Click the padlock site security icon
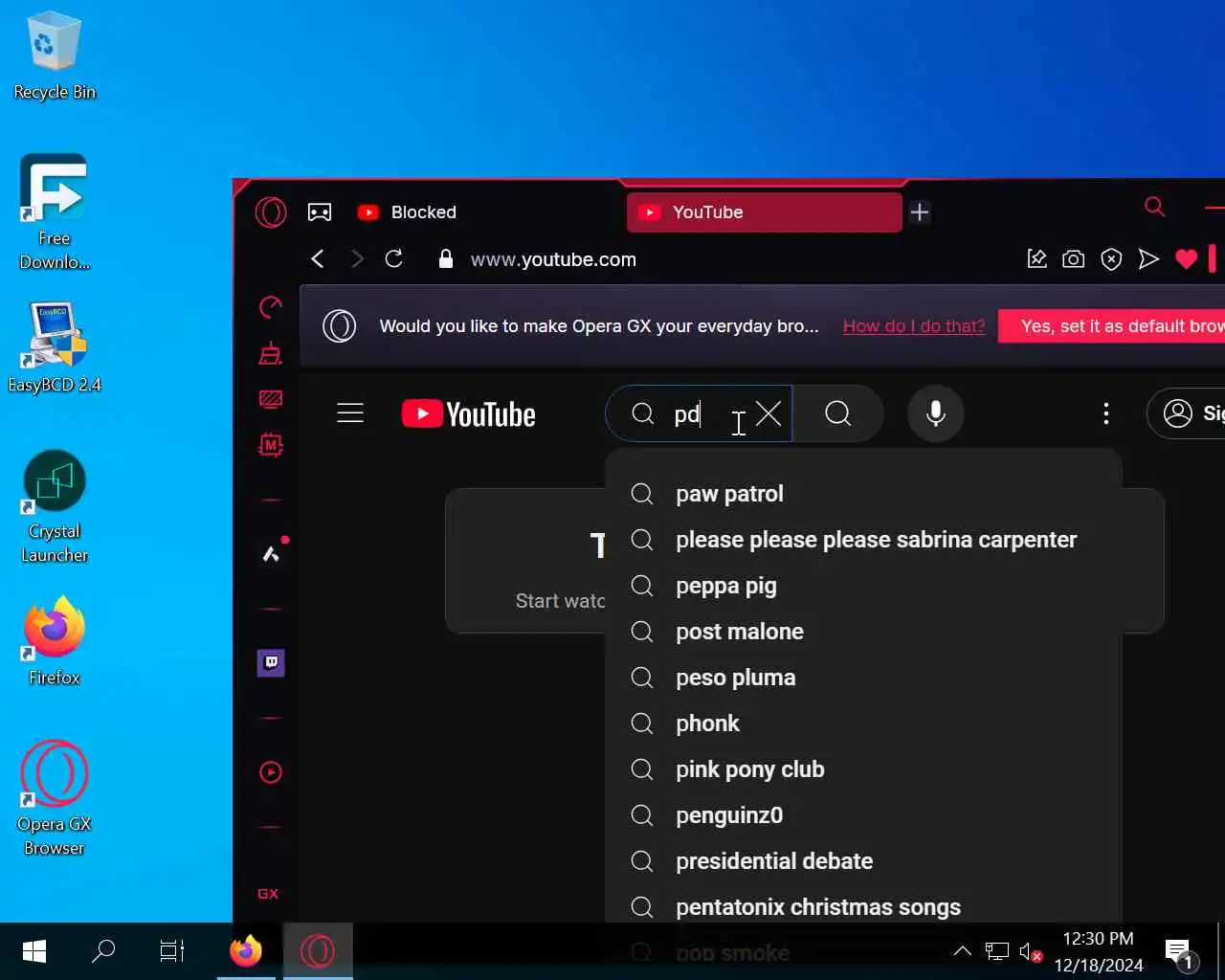Image resolution: width=1225 pixels, height=980 pixels. [x=445, y=259]
